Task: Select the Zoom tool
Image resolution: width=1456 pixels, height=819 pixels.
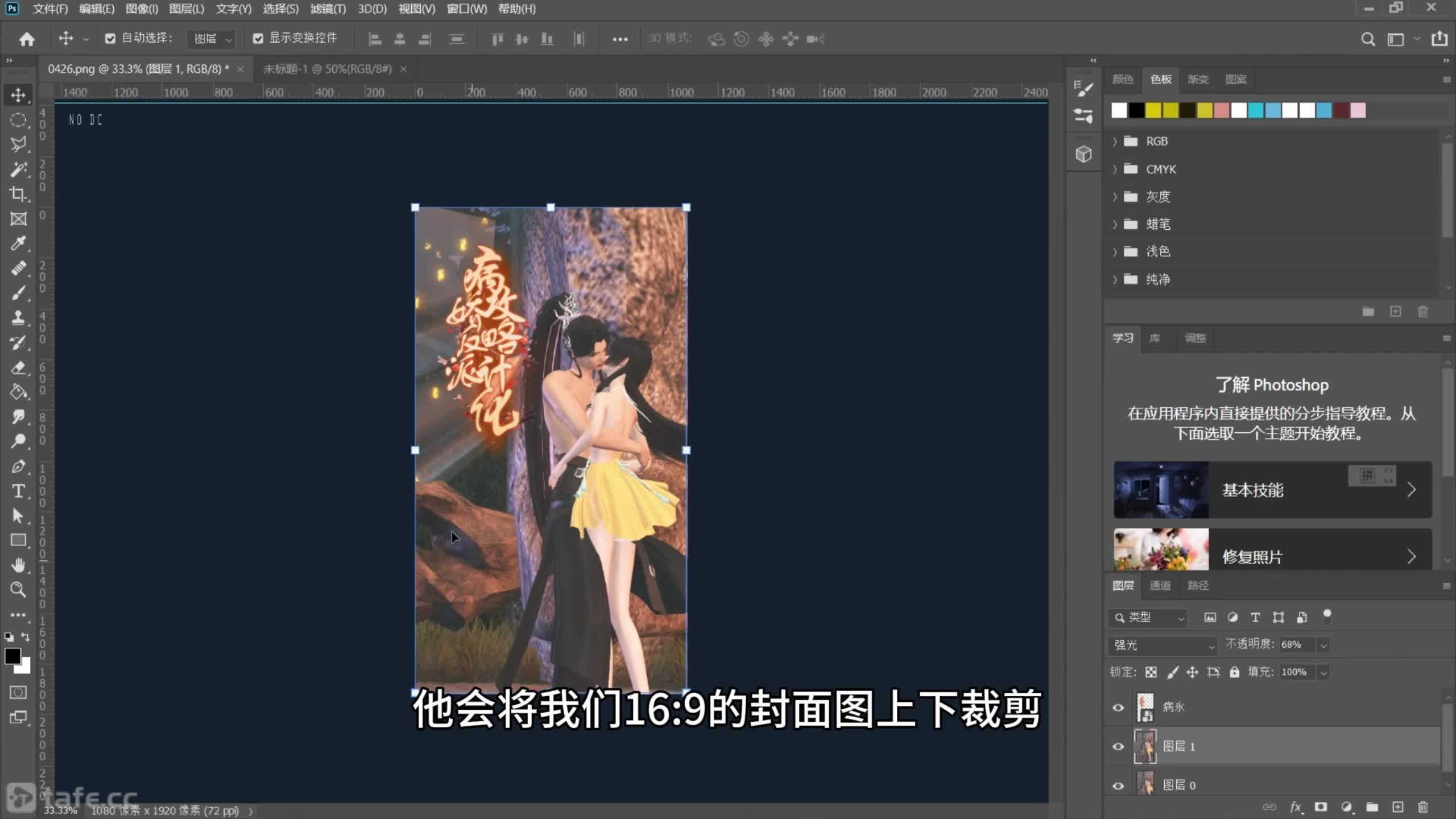Action: (18, 590)
